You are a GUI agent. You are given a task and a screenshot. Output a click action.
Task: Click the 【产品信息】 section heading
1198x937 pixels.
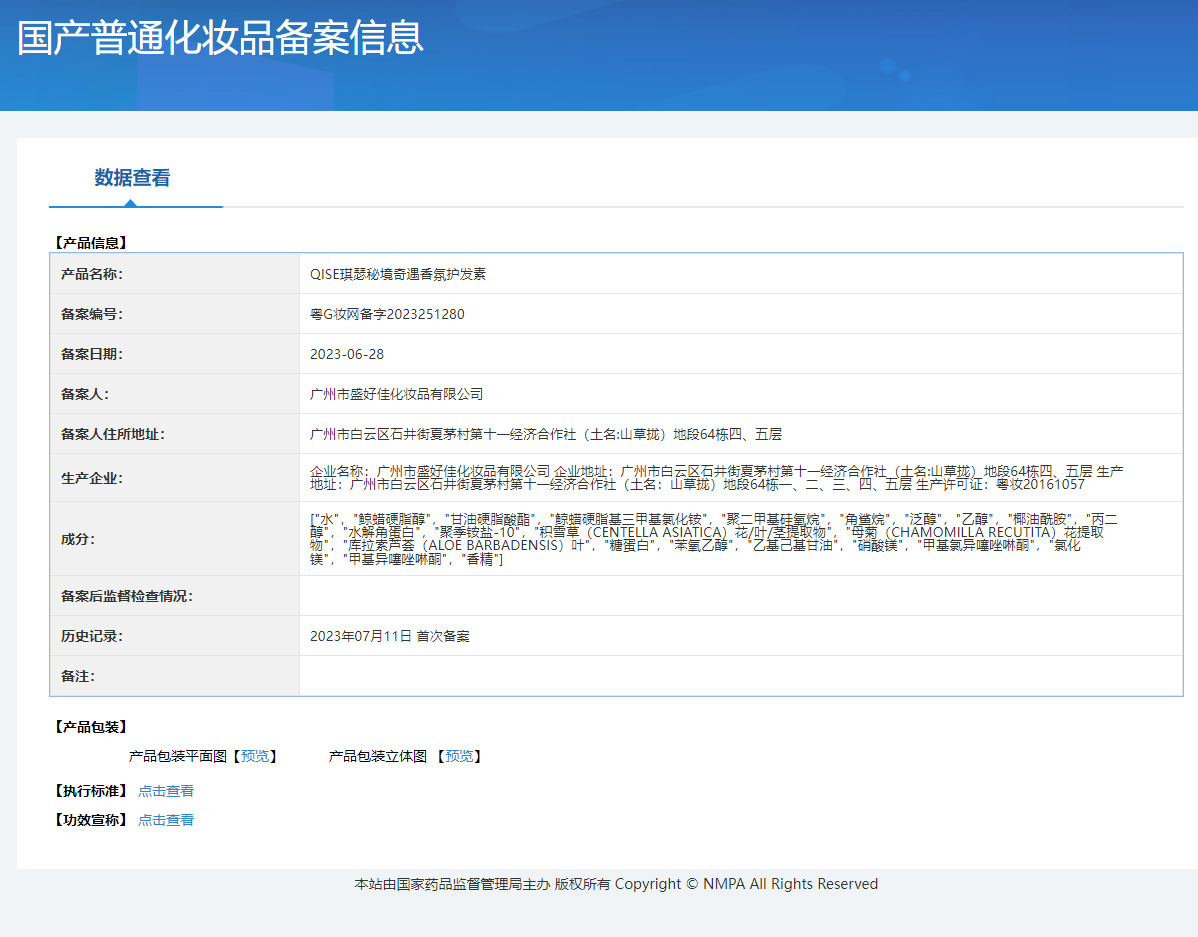click(x=90, y=242)
